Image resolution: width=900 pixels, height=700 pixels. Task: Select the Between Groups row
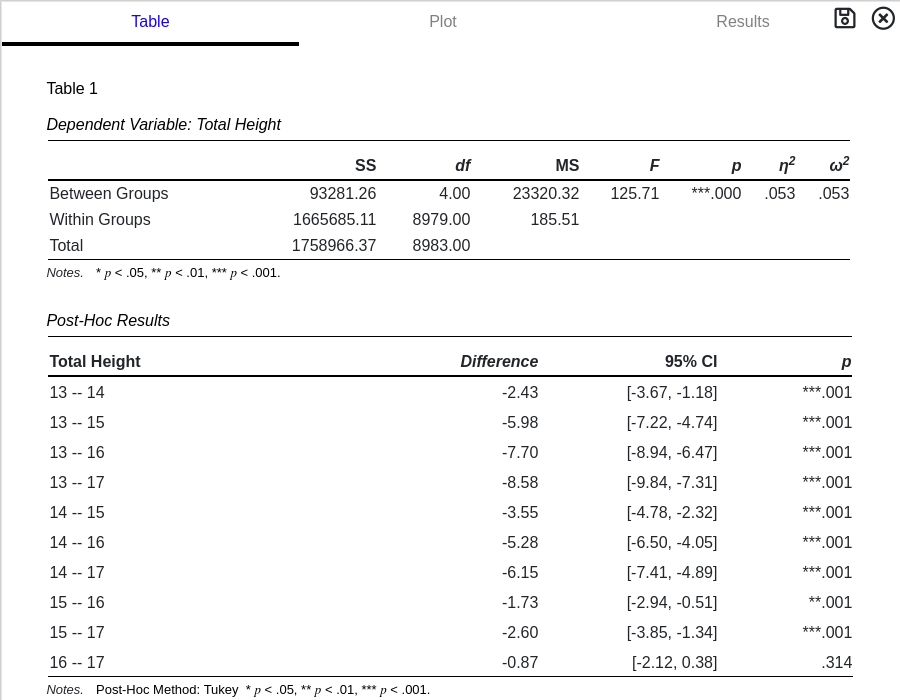point(109,193)
